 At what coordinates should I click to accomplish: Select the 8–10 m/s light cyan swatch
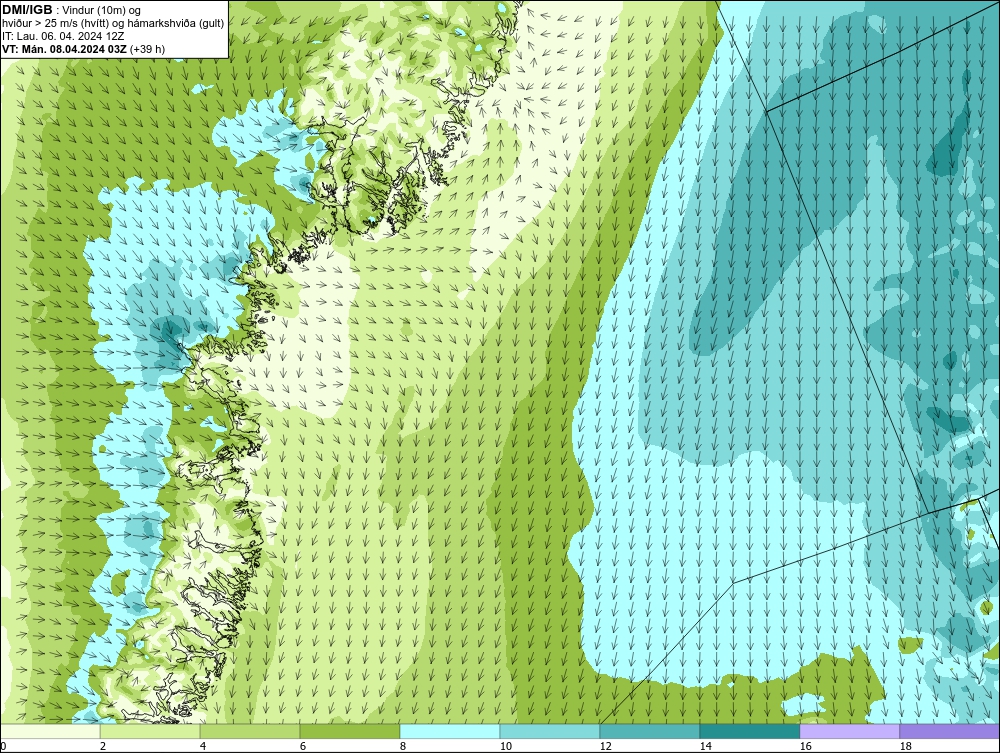(450, 731)
